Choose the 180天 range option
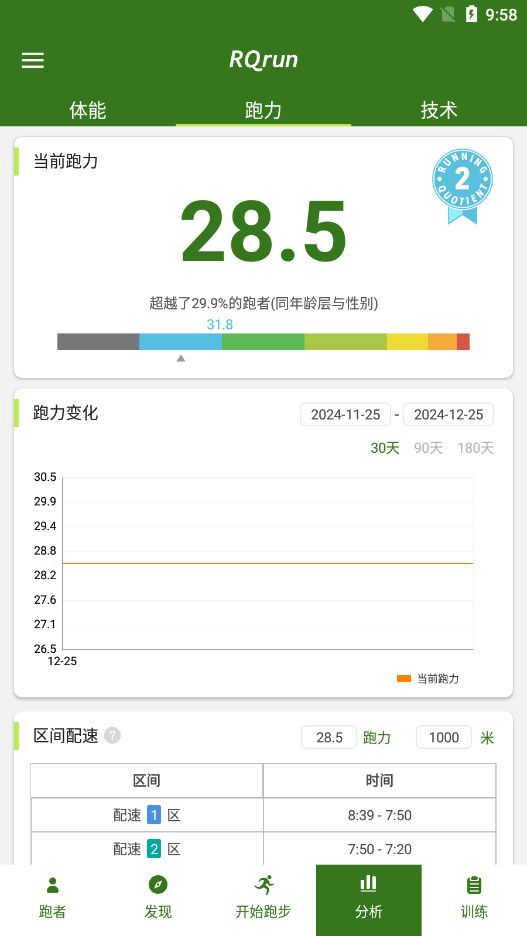Image resolution: width=527 pixels, height=936 pixels. 476,448
